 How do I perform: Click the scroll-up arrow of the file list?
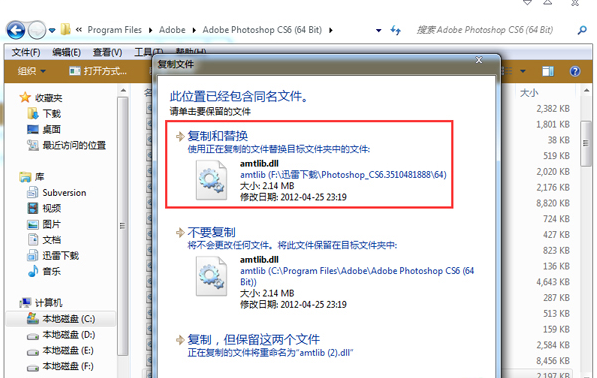click(586, 91)
